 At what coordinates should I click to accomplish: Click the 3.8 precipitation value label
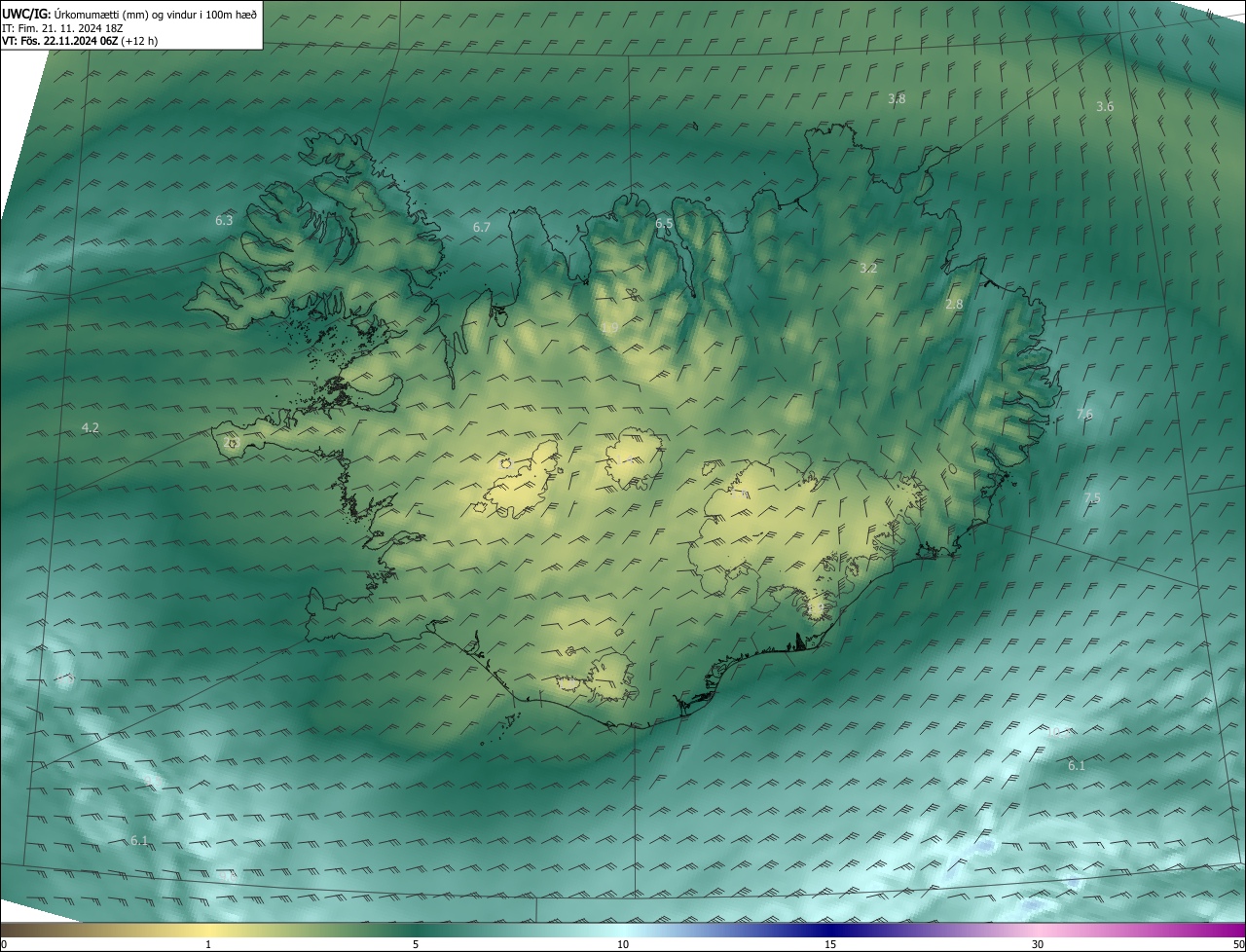(x=897, y=99)
